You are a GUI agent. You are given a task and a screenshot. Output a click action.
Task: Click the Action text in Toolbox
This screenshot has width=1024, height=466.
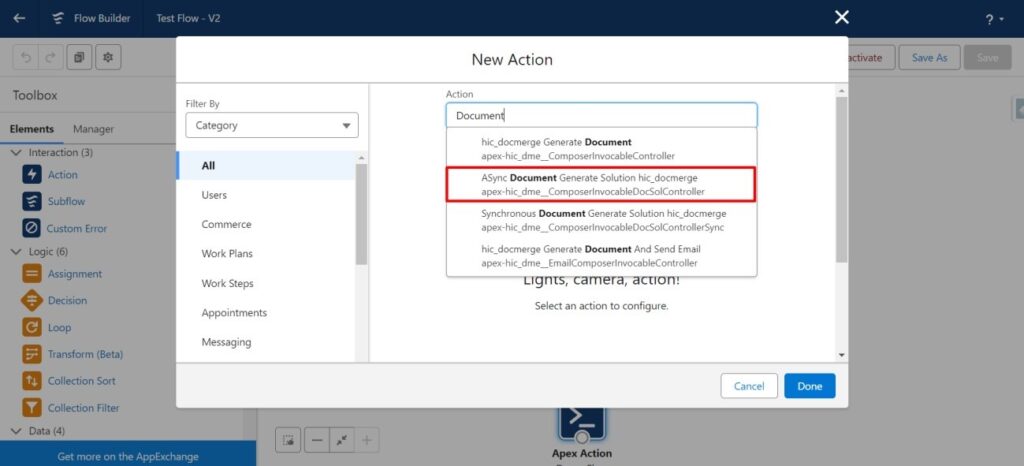coord(63,175)
